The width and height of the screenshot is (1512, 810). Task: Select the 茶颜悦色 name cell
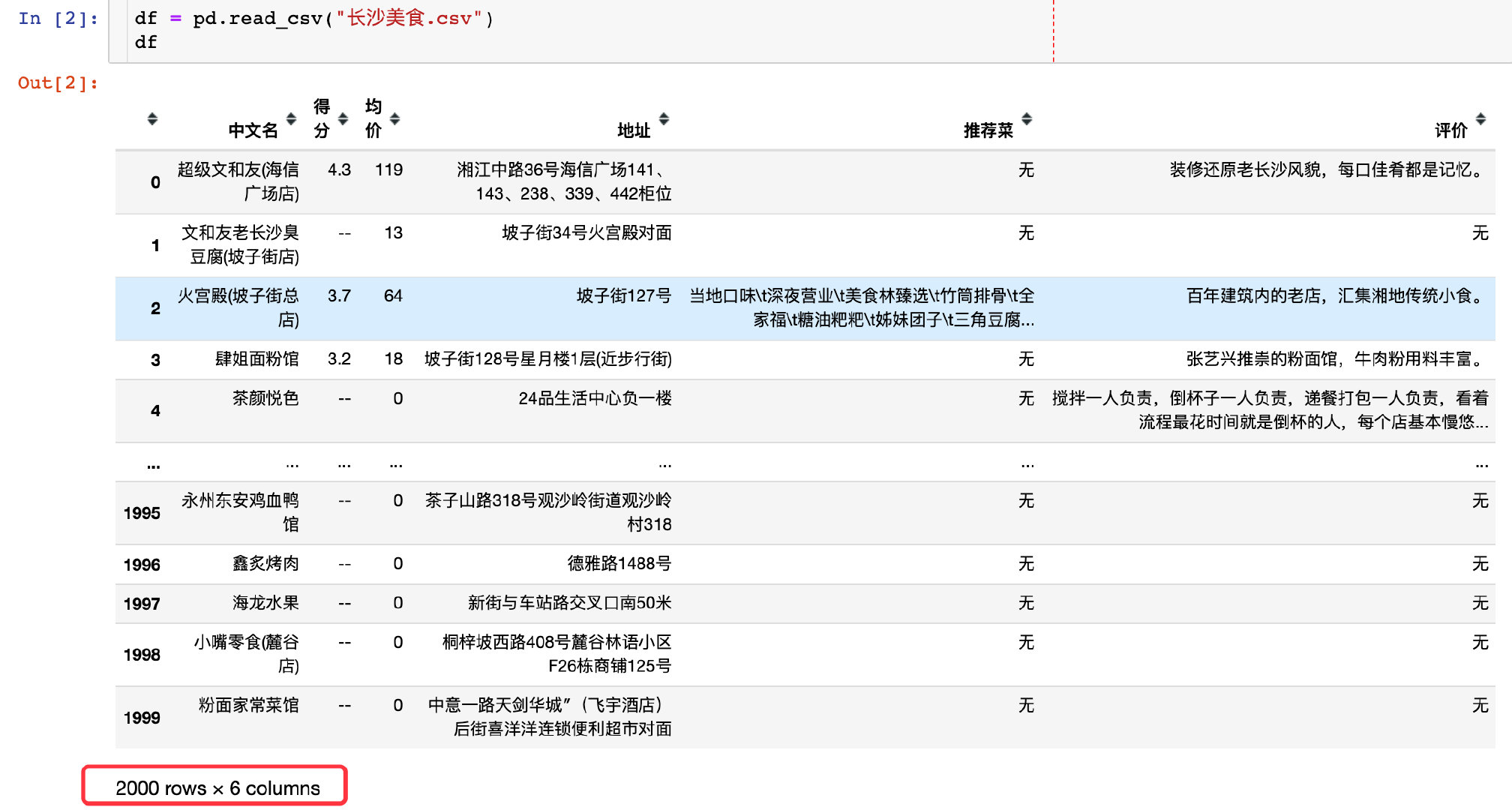coord(265,398)
